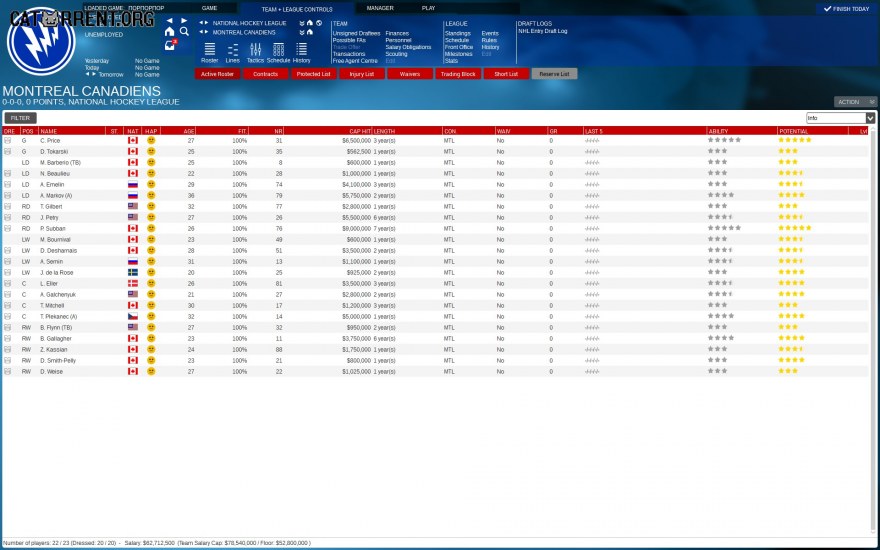Viewport: 880px width, 550px height.
Task: Switch to the GAME tab
Action: (209, 8)
